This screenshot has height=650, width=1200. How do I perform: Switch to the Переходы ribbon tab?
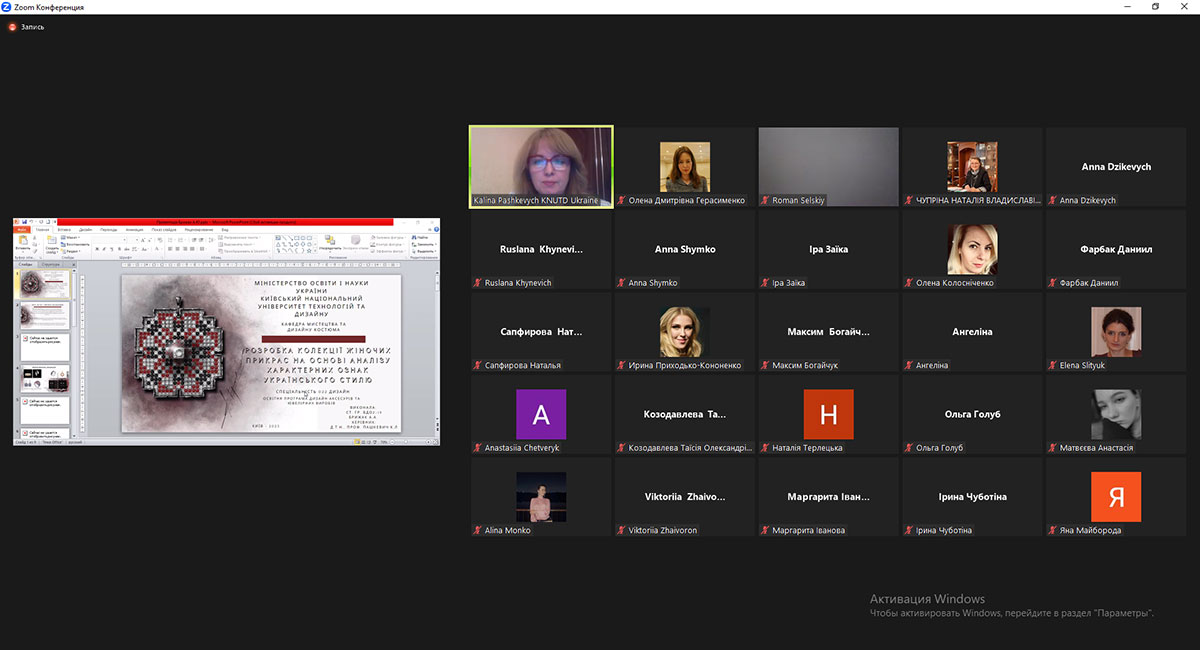(108, 230)
